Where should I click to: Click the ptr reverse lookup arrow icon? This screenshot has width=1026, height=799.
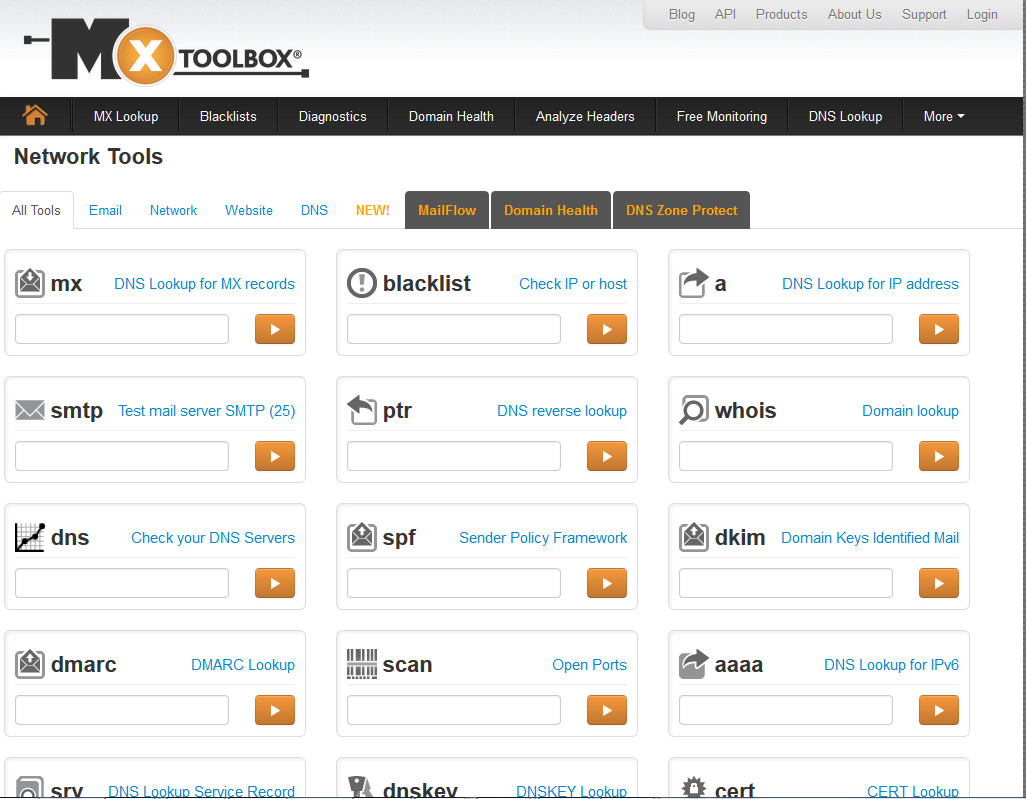pyautogui.click(x=361, y=409)
